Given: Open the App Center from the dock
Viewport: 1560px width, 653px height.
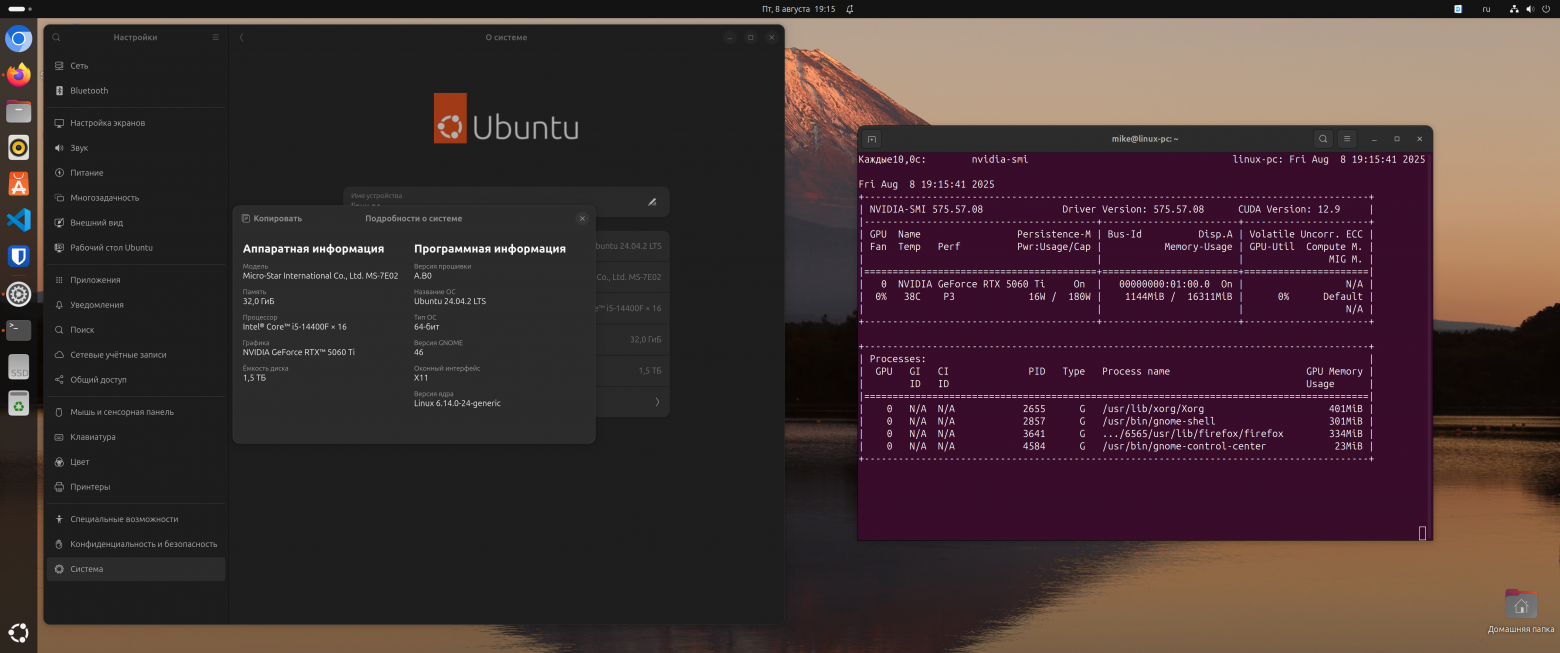Looking at the screenshot, I should click(19, 183).
